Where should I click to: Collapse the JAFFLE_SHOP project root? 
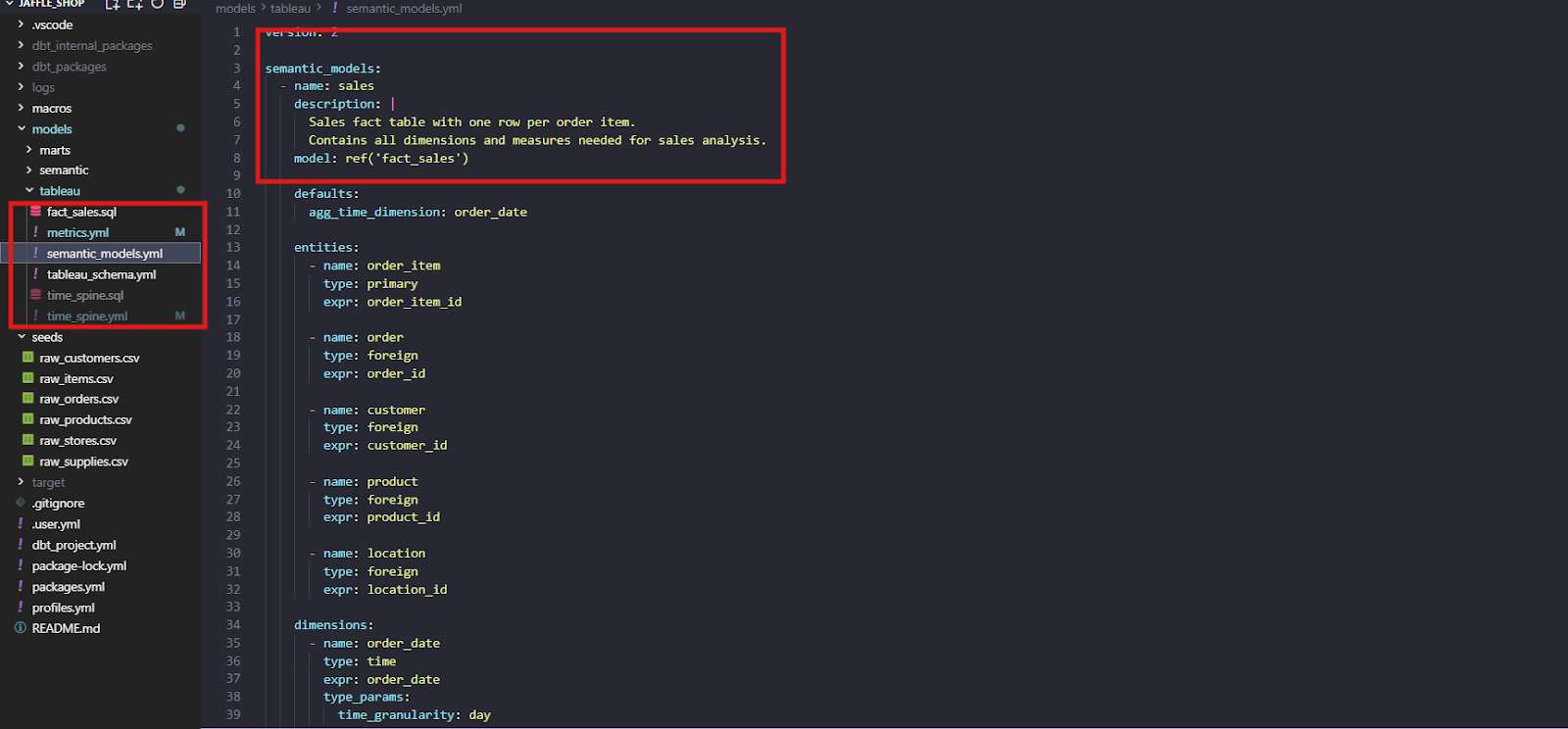pos(10,4)
